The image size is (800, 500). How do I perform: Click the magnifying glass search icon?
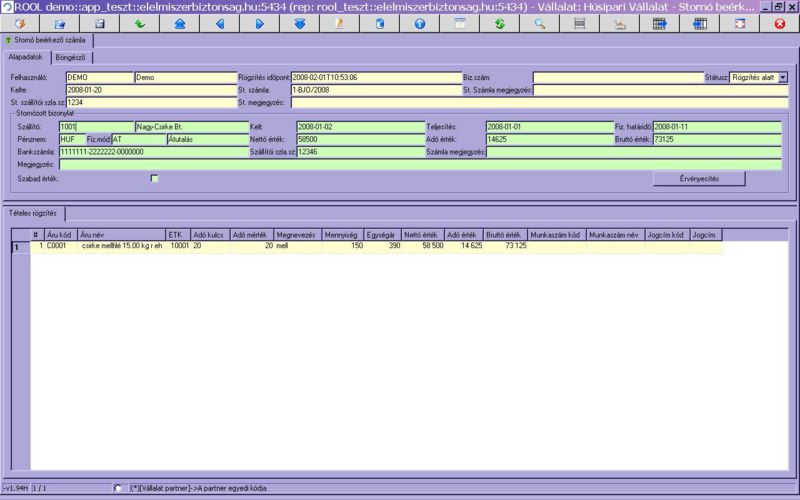pyautogui.click(x=539, y=22)
